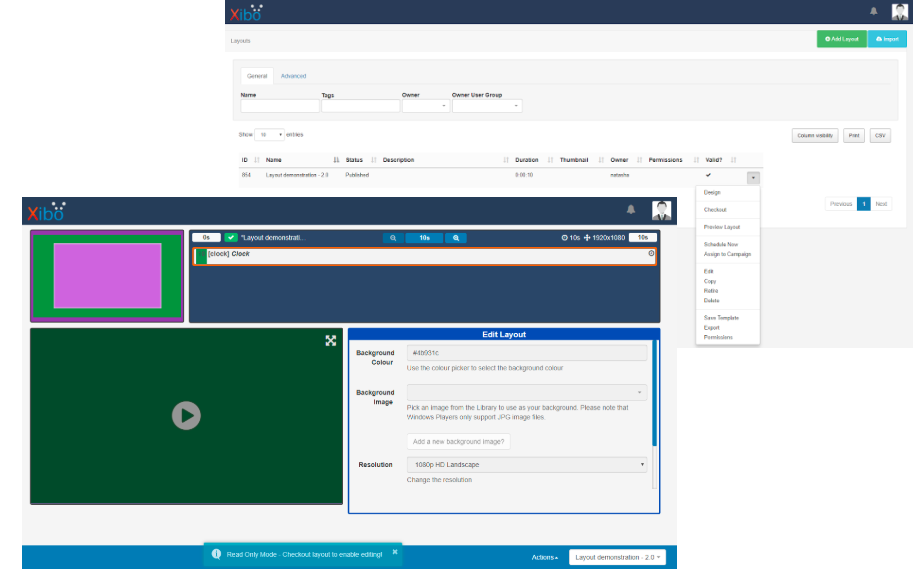Export the table with the CSV button
The image size is (914, 571).
point(880,136)
